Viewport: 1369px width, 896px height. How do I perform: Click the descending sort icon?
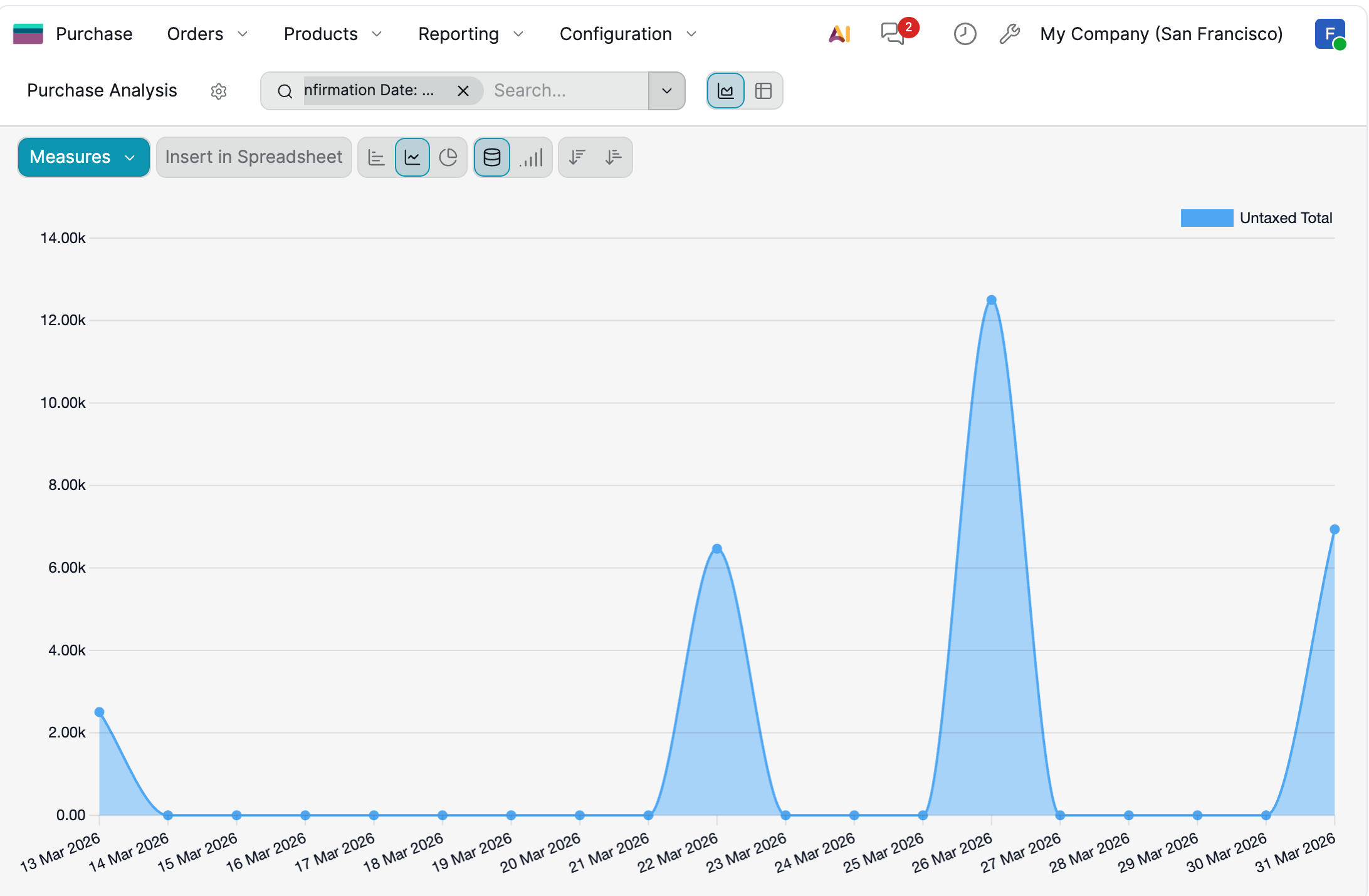(x=577, y=157)
